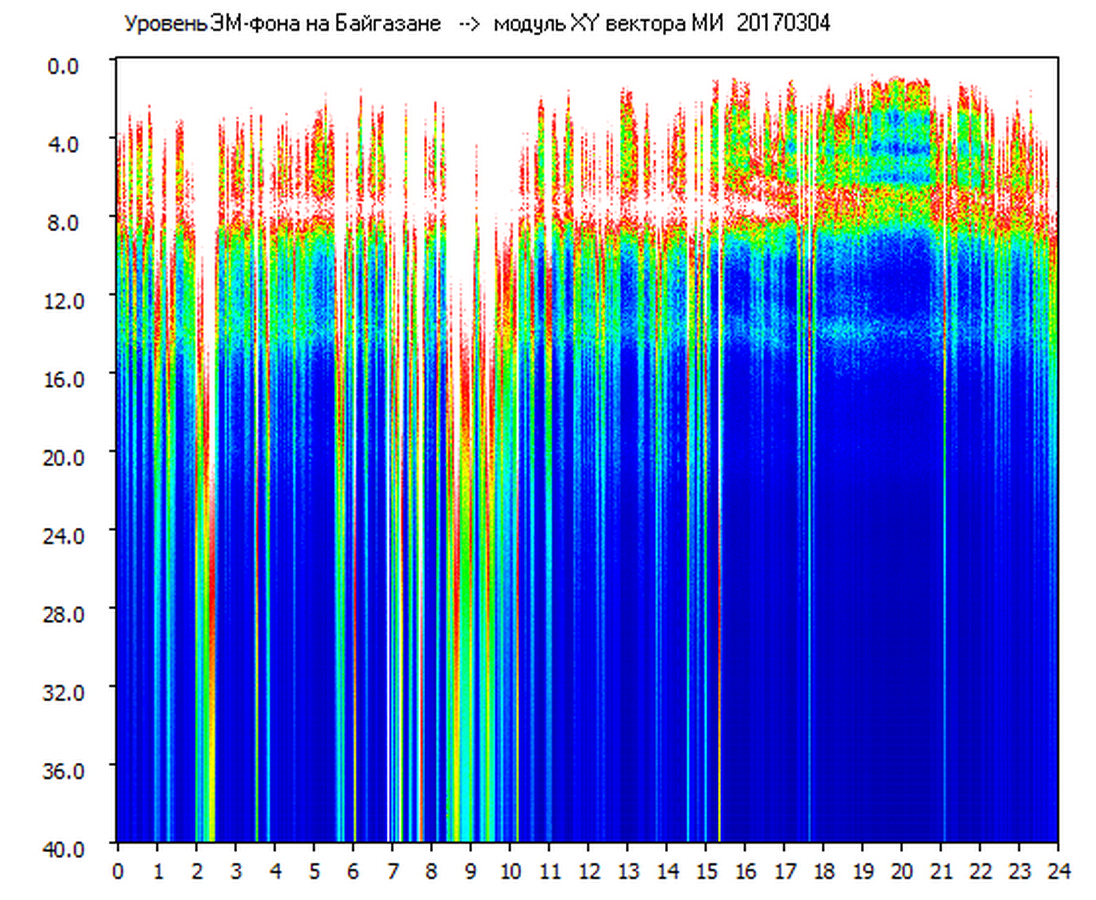Click the X-axis hour label '24'
Image resolution: width=1096 pixels, height=900 pixels.
pyautogui.click(x=1060, y=871)
